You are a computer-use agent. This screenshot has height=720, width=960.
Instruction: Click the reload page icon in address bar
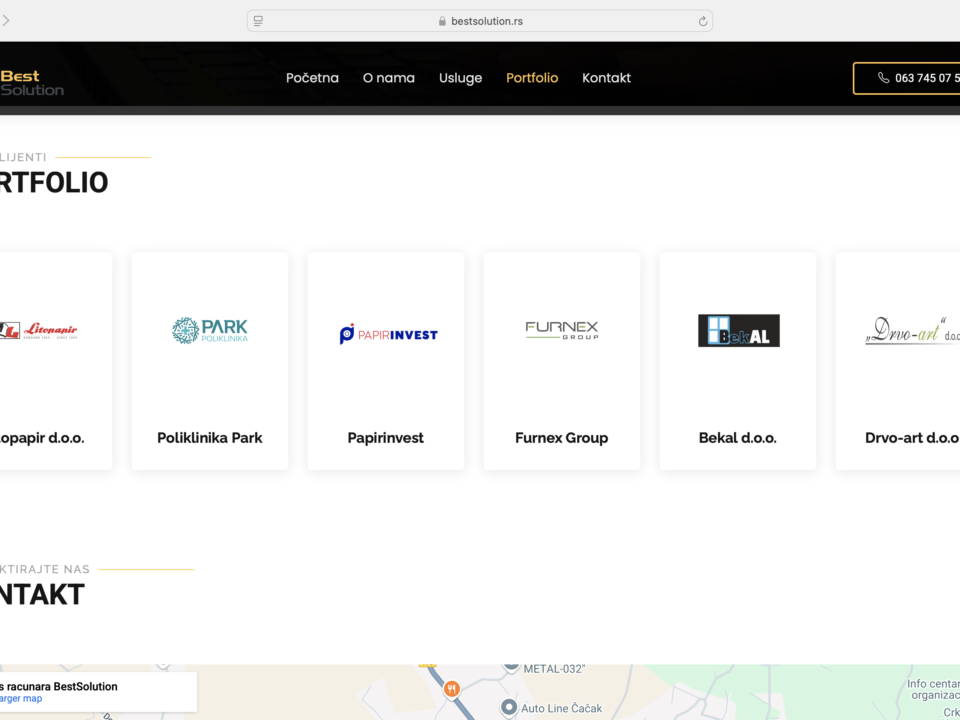click(703, 21)
